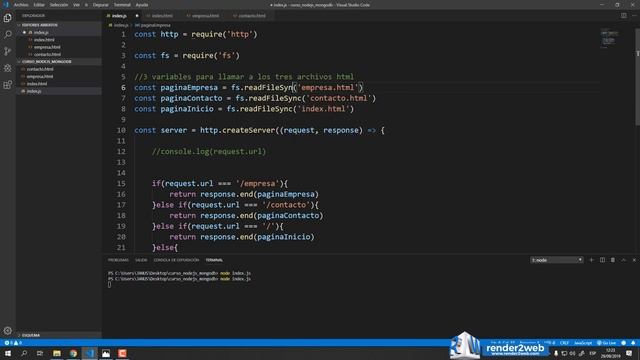640x360 pixels.
Task: Click the errors and warnings status indicator
Action: point(13,343)
